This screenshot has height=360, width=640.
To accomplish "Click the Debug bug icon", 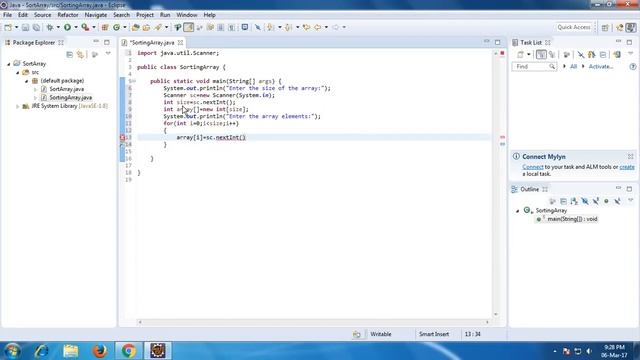I will pyautogui.click(x=50, y=27).
